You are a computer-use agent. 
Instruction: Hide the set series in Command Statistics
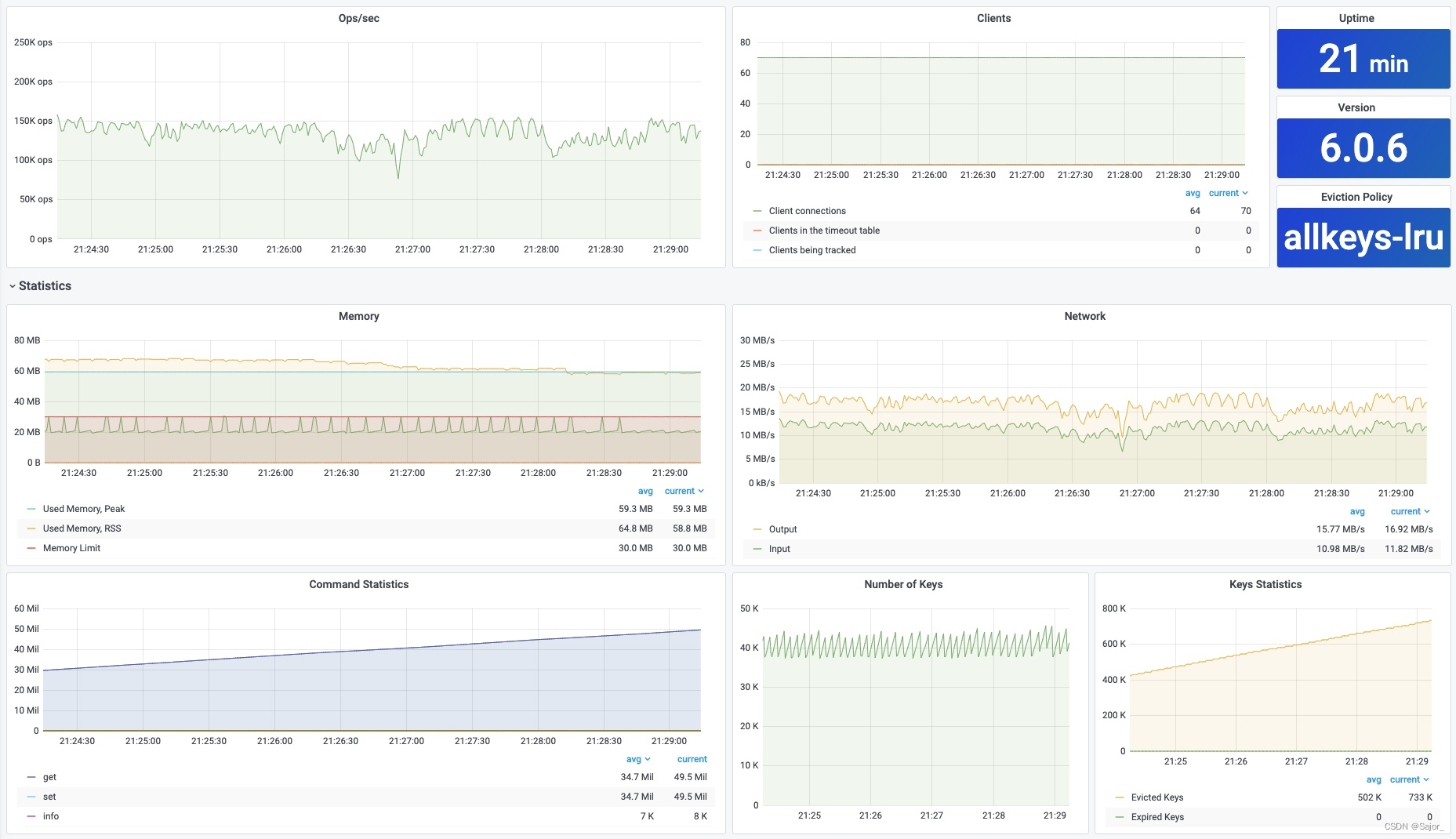tap(49, 797)
